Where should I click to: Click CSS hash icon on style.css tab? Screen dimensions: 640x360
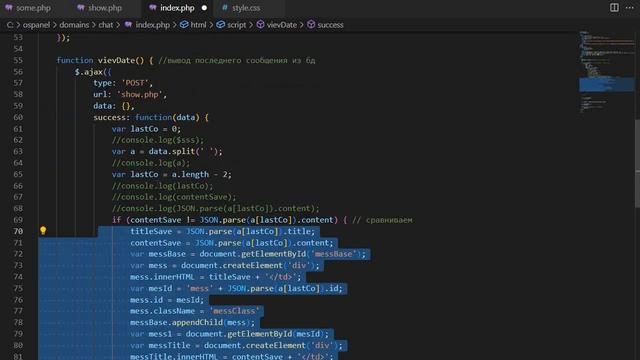(x=225, y=8)
